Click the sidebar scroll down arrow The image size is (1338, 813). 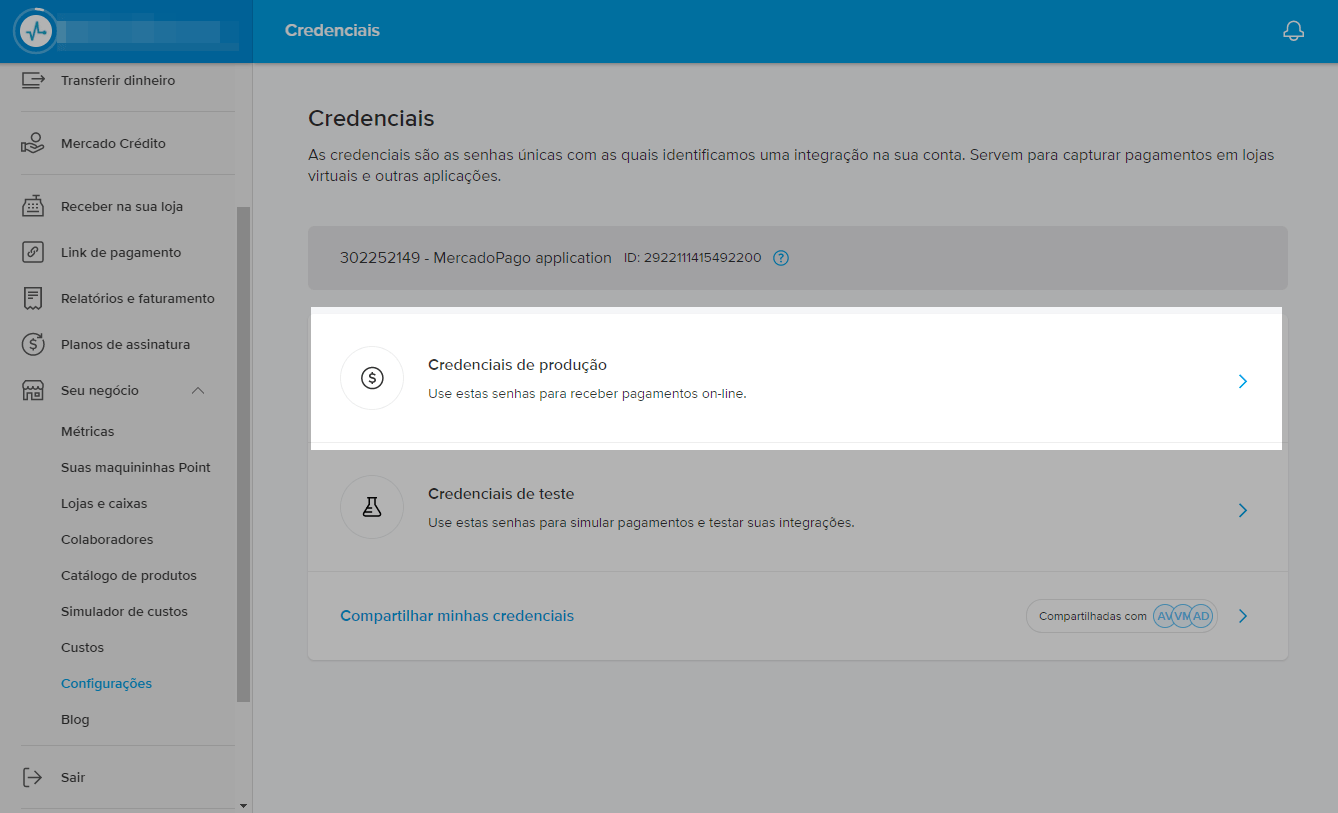tap(243, 805)
